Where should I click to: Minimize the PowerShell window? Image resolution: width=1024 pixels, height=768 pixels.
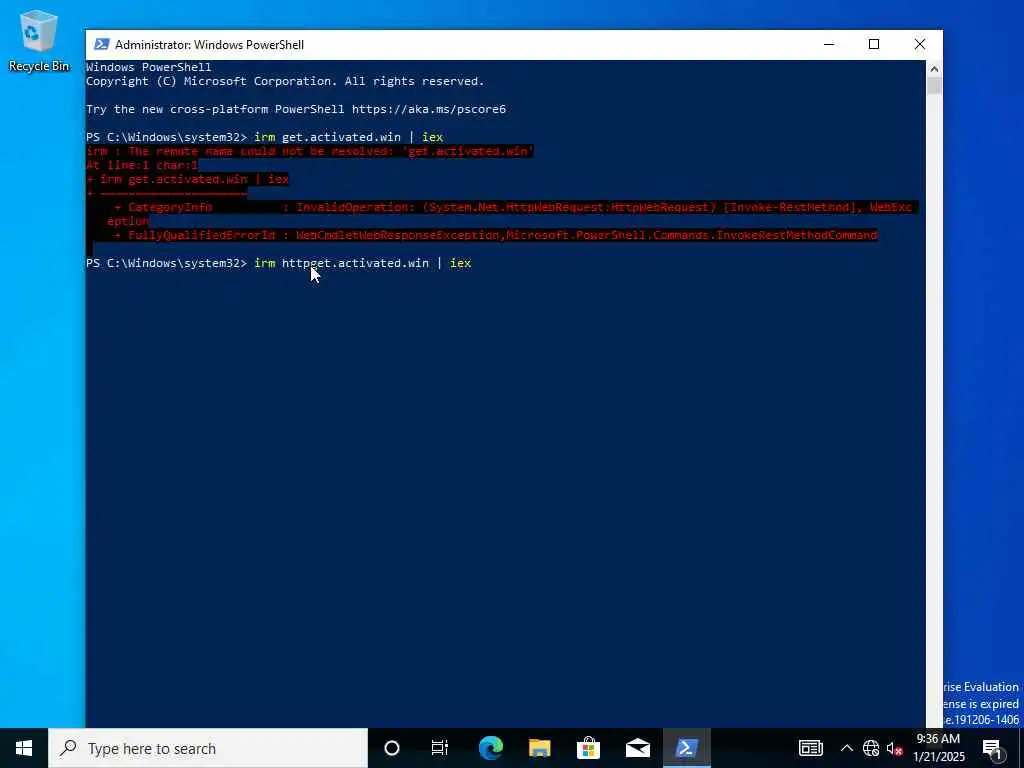829,44
